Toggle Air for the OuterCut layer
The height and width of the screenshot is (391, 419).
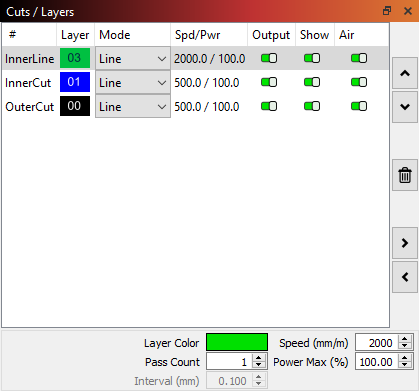pyautogui.click(x=359, y=106)
